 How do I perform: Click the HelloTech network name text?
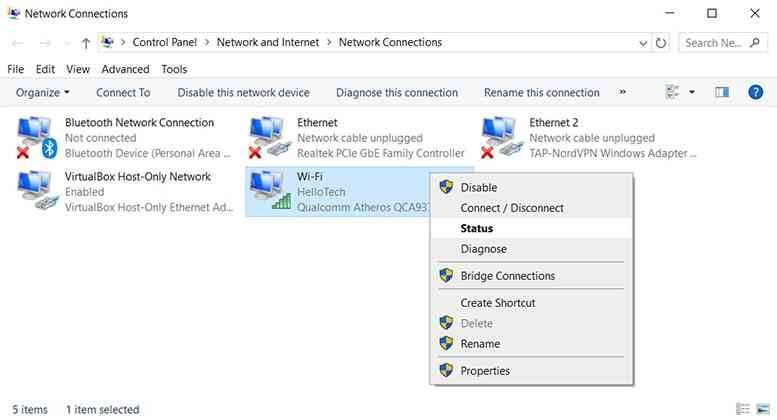pos(321,192)
